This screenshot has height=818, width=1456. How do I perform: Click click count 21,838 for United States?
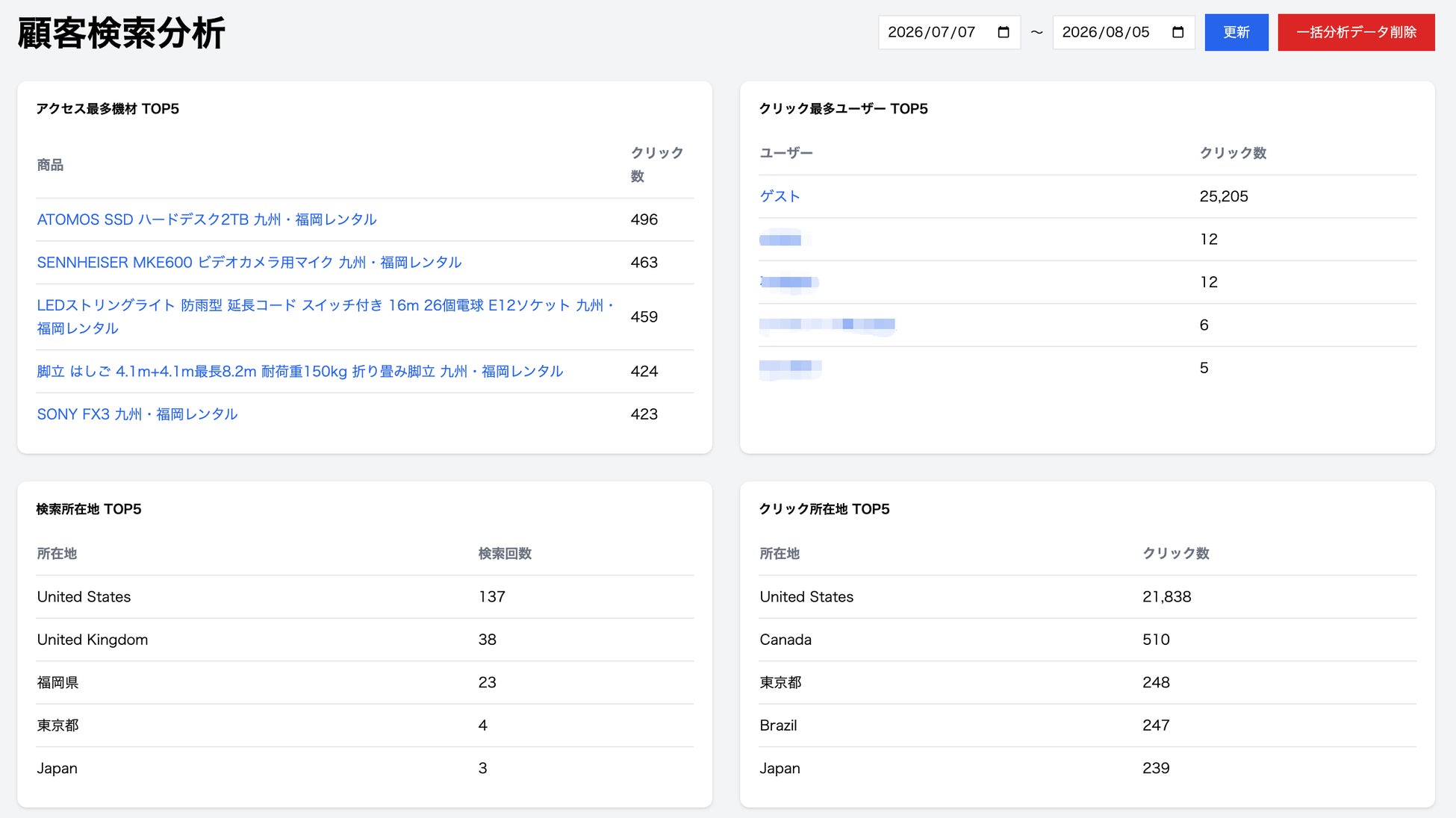pyautogui.click(x=1166, y=596)
